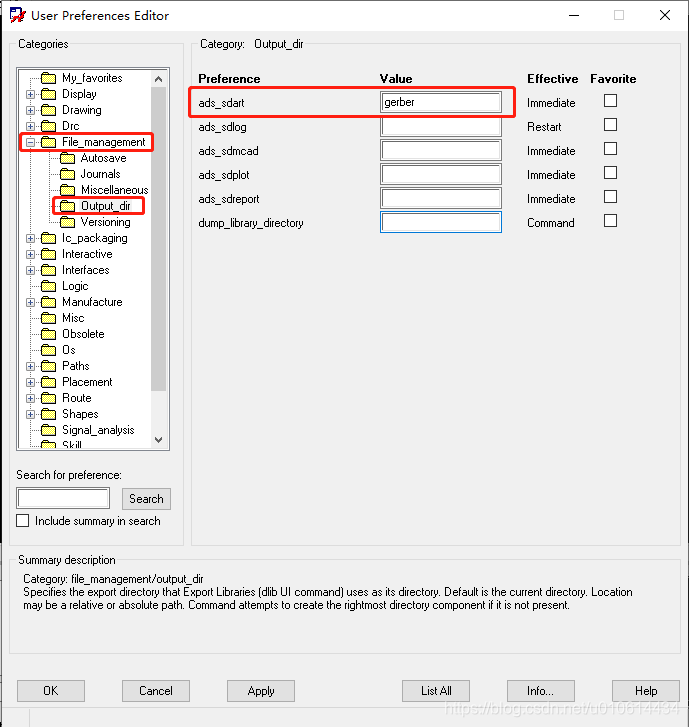Check the Favorite box for dump_library_directory
Viewport: 689px width, 727px height.
pyautogui.click(x=610, y=221)
